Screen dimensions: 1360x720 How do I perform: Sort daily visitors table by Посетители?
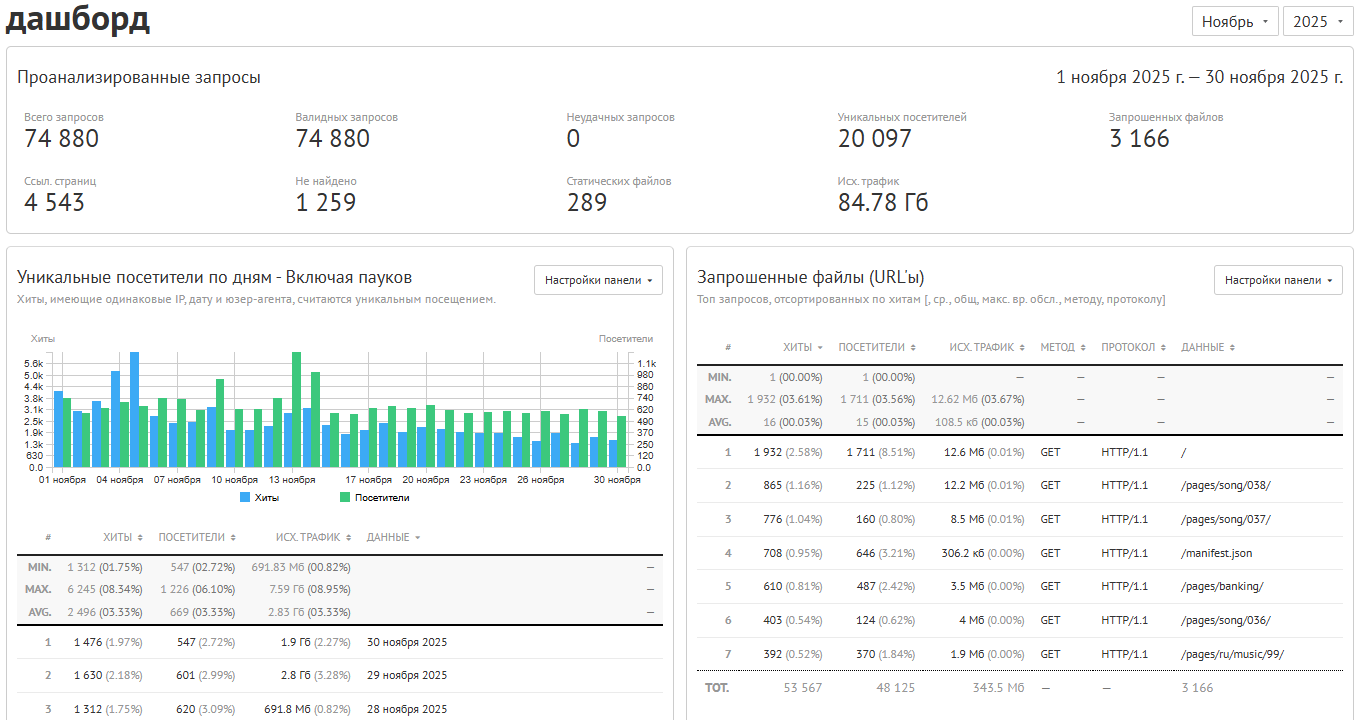(x=197, y=537)
